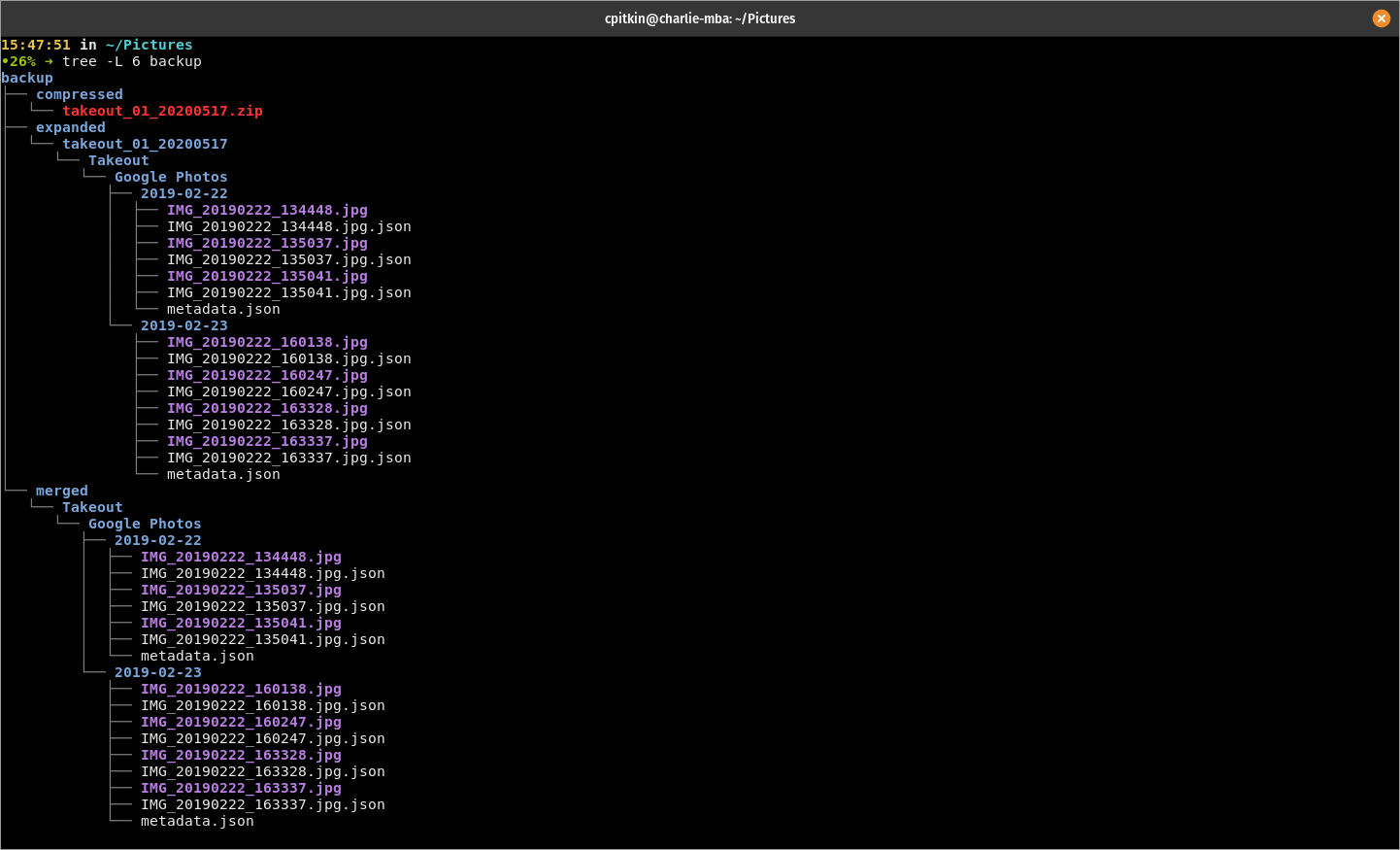Select the compressed folder entry

tap(80, 94)
